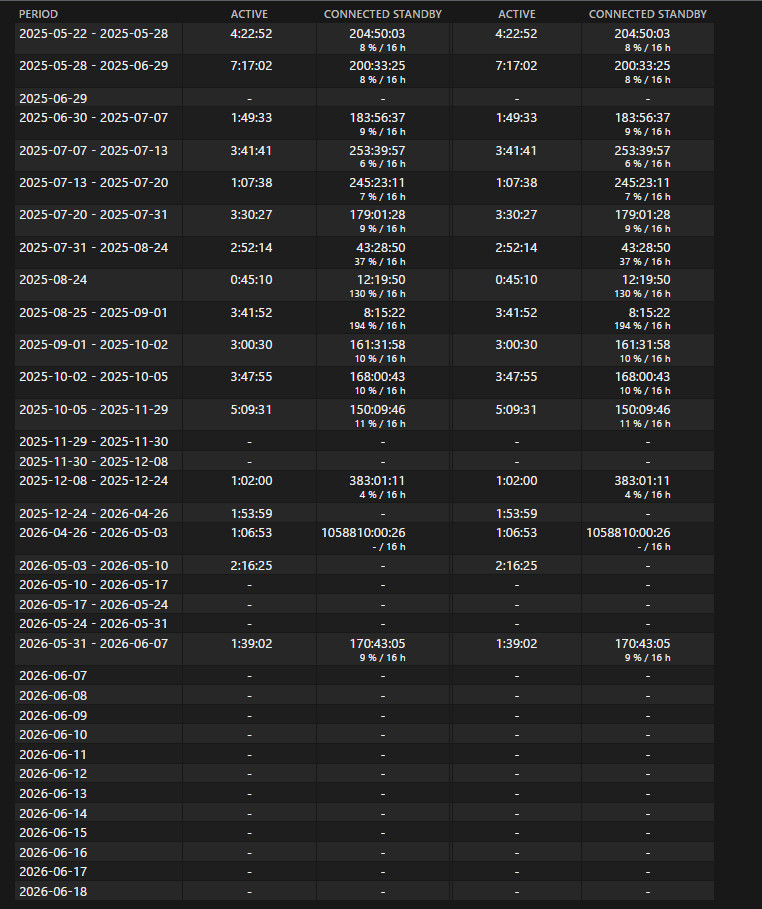Click the right 43:28:50 standby value
This screenshot has width=762, height=909.
pyautogui.click(x=645, y=248)
